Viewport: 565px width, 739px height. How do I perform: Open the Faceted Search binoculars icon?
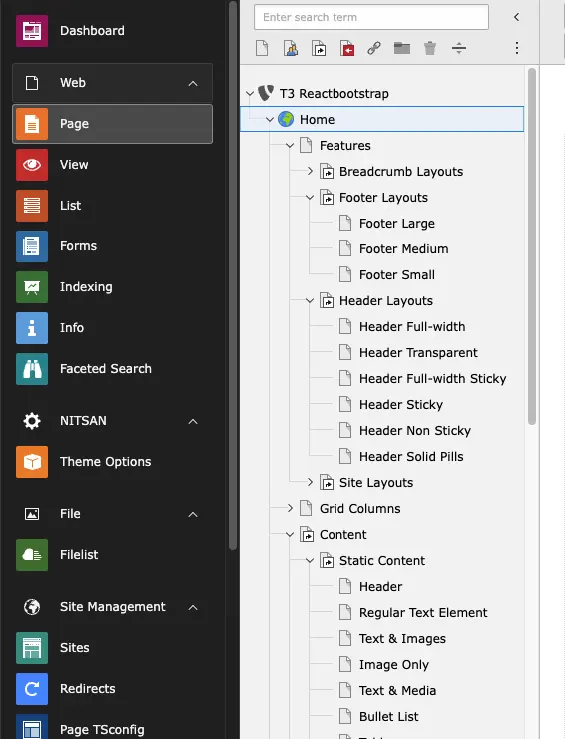pyautogui.click(x=32, y=369)
